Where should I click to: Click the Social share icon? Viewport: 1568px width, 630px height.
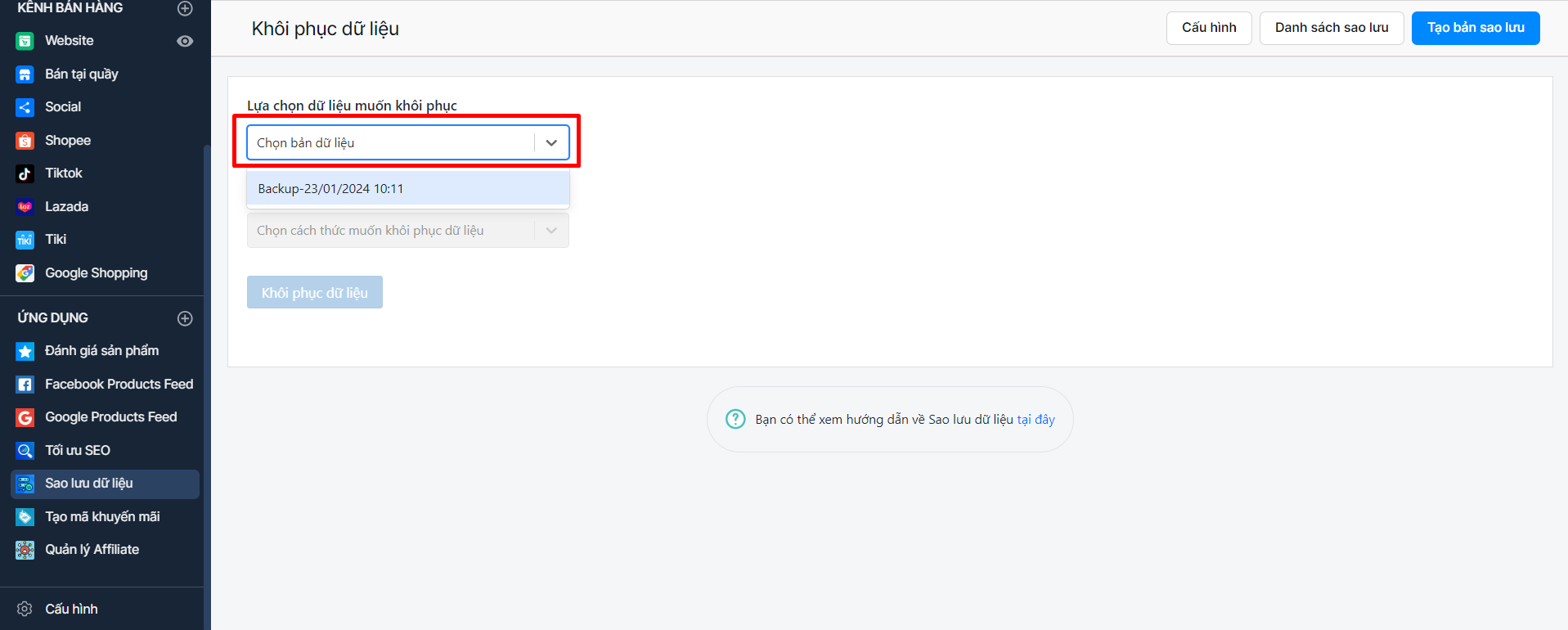pyautogui.click(x=25, y=107)
